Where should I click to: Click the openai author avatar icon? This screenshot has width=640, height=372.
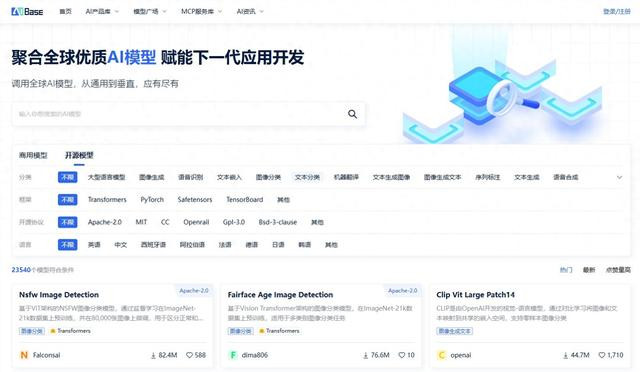click(441, 355)
